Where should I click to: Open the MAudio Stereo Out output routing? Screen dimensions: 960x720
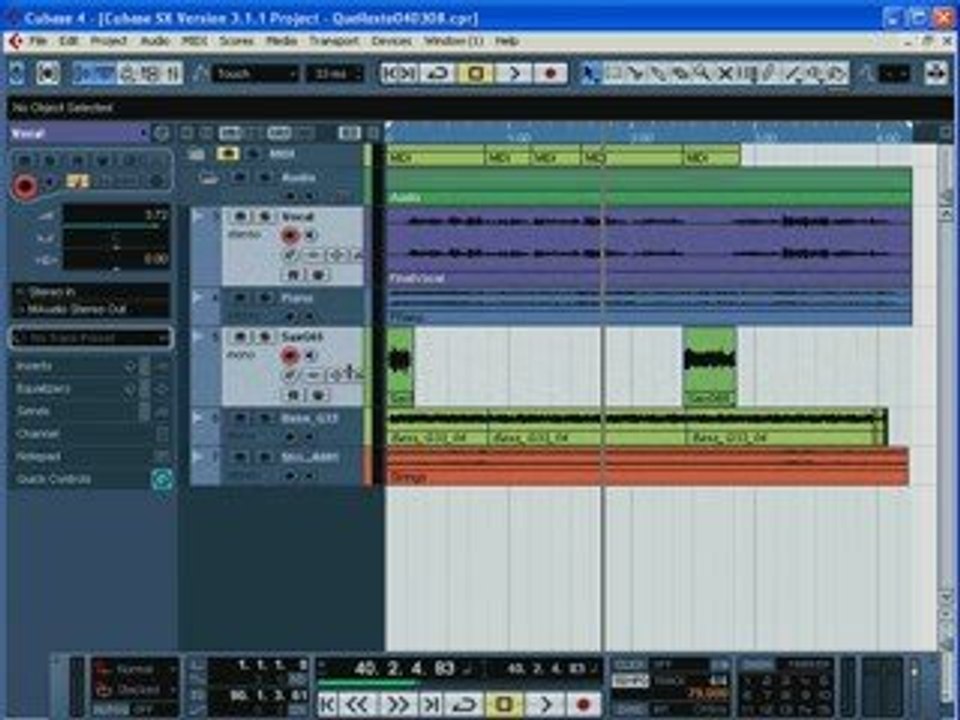[91, 309]
